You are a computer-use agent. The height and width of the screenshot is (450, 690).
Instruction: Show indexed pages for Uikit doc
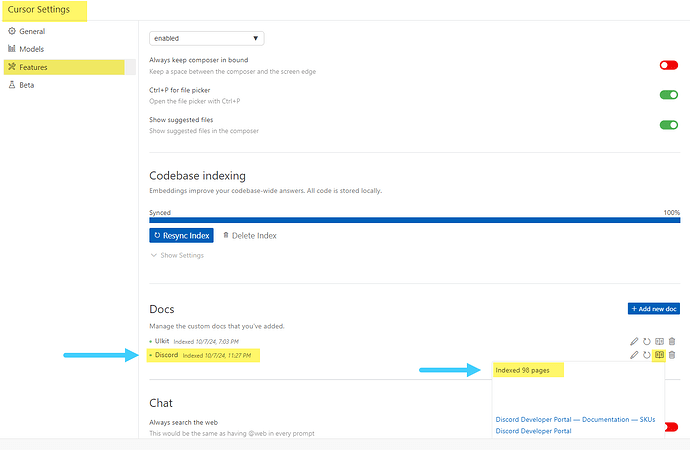click(660, 342)
